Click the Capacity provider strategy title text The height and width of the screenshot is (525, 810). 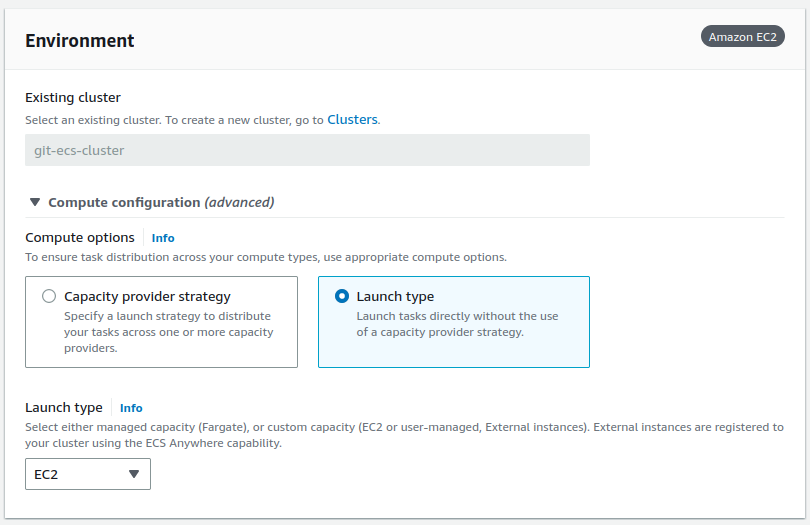(x=147, y=296)
